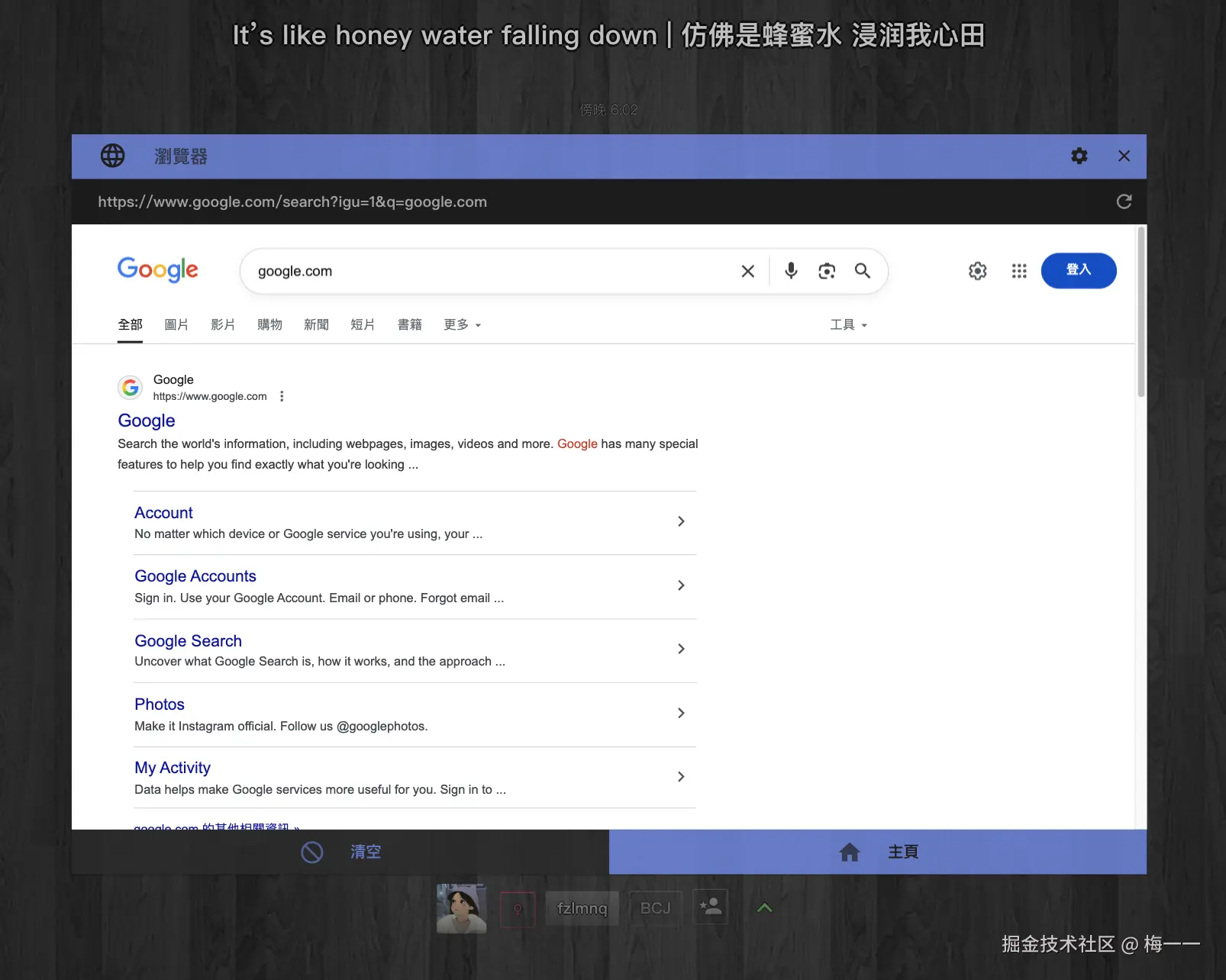This screenshot has height=980, width=1226.
Task: Click the fzlmnq username tag
Action: tap(582, 908)
